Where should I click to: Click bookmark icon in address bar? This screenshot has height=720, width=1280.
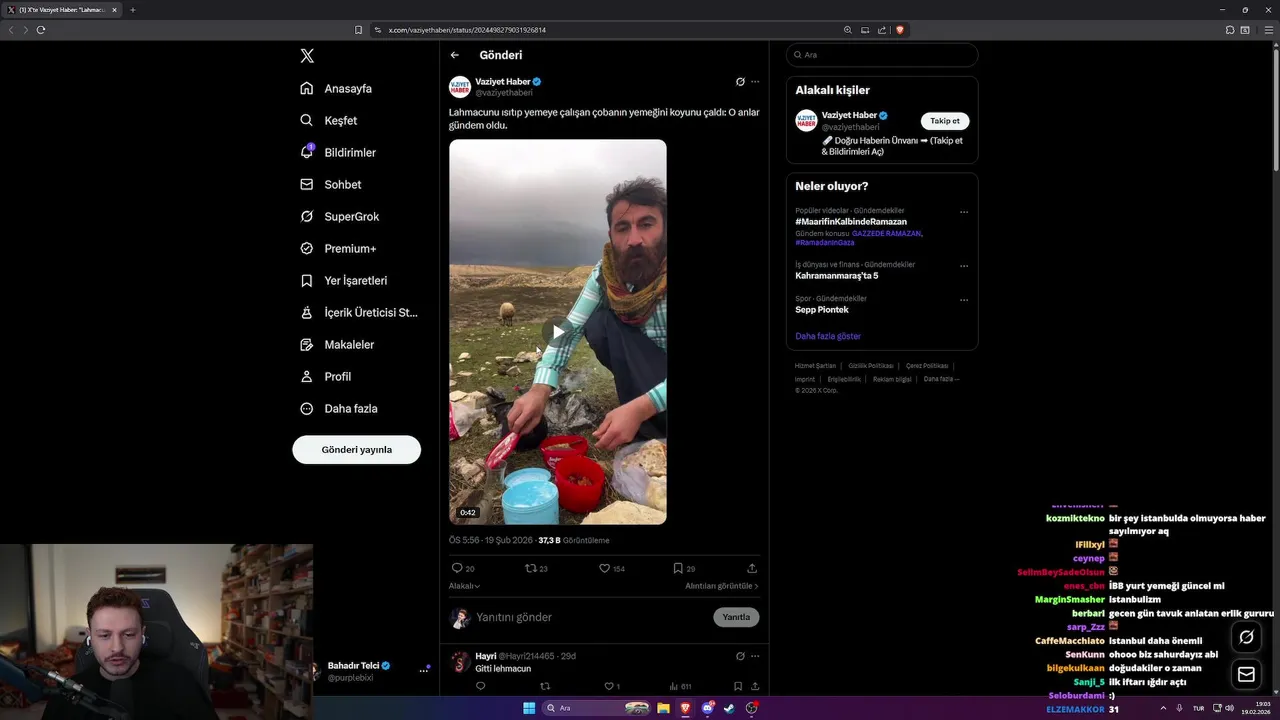(x=359, y=30)
